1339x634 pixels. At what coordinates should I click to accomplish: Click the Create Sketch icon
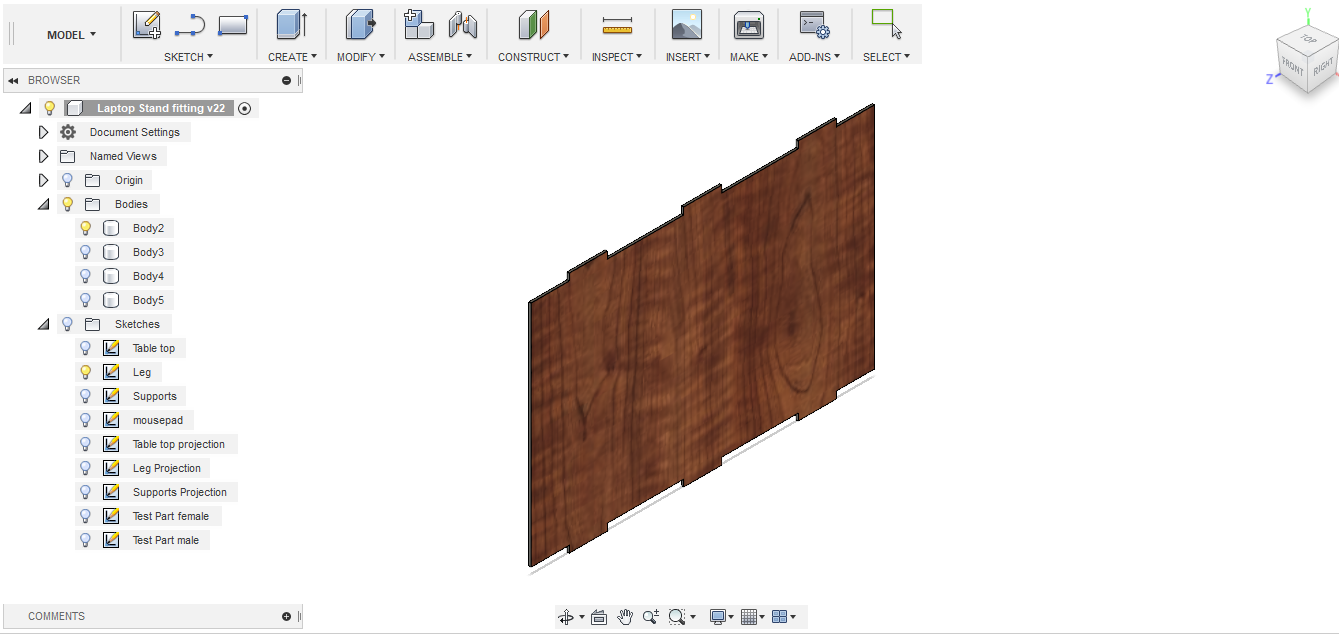[x=147, y=25]
